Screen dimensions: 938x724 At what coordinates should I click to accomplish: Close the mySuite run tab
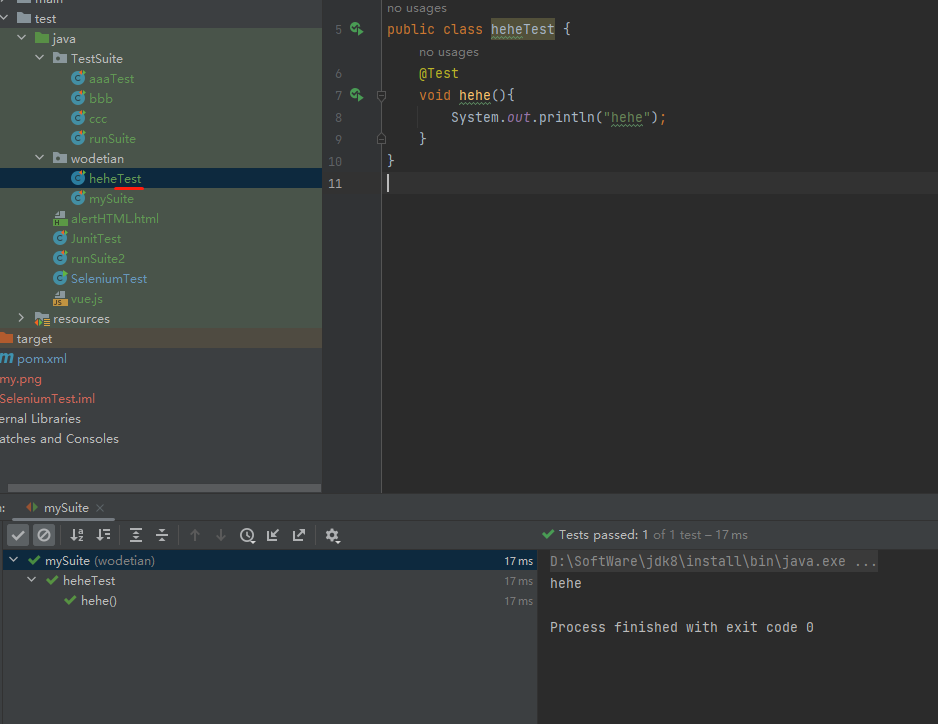98,507
